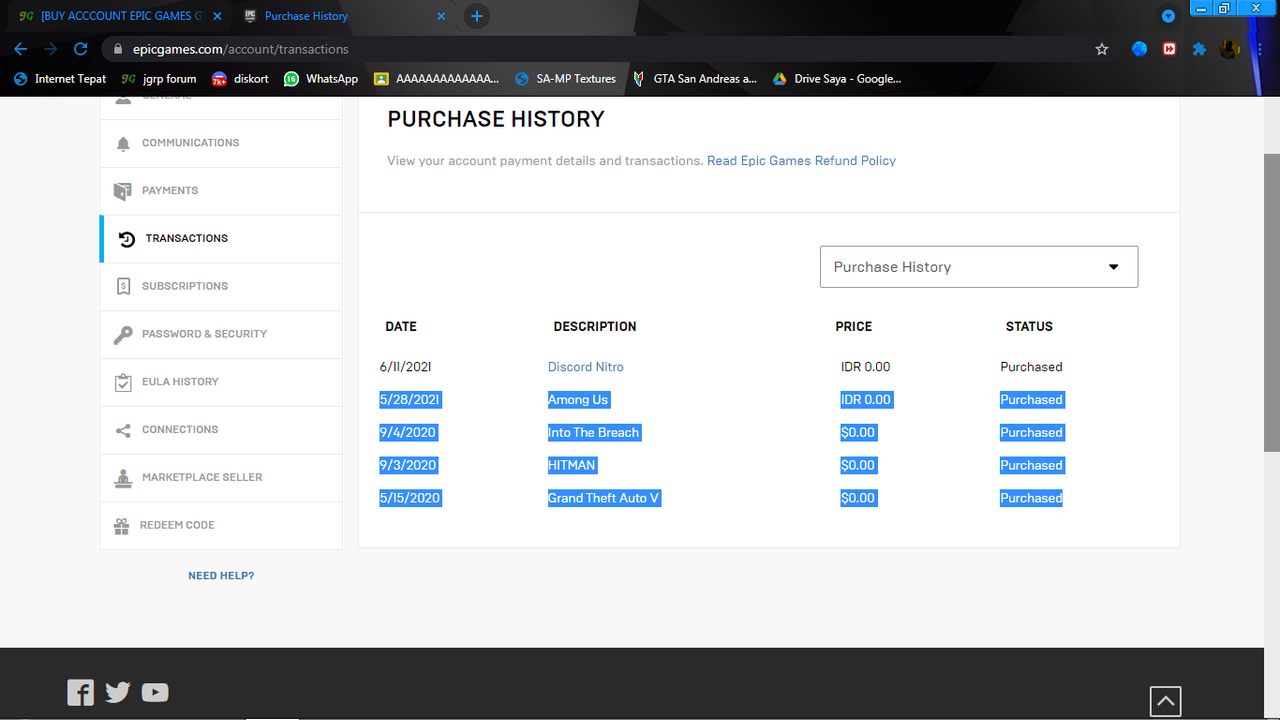Bookmark this page with the star icon
The width and height of the screenshot is (1280, 720).
tap(1102, 49)
